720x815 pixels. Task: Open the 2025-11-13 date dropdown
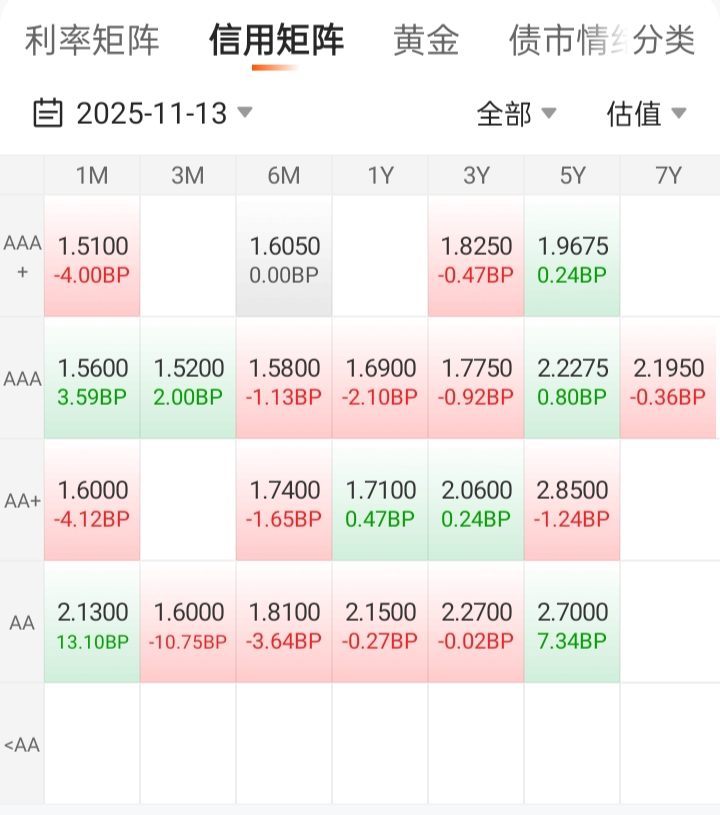tap(164, 113)
